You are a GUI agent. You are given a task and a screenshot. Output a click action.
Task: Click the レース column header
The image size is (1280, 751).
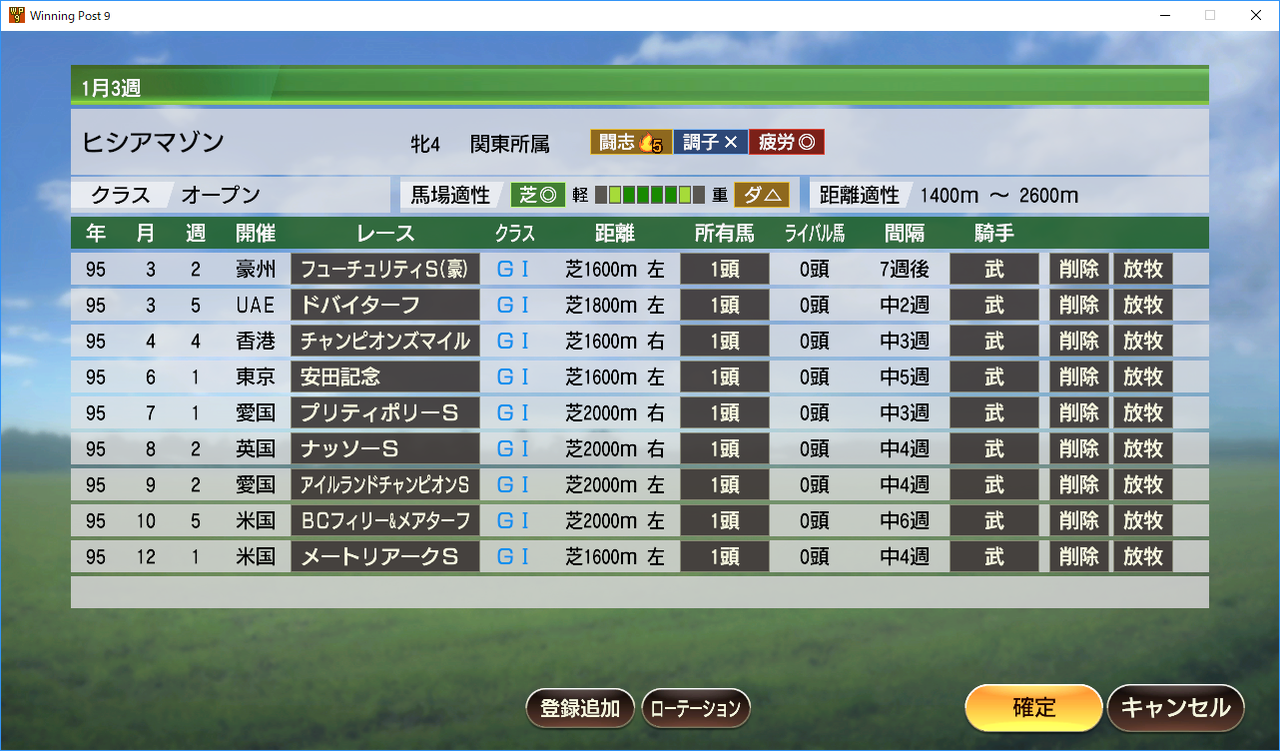point(385,233)
